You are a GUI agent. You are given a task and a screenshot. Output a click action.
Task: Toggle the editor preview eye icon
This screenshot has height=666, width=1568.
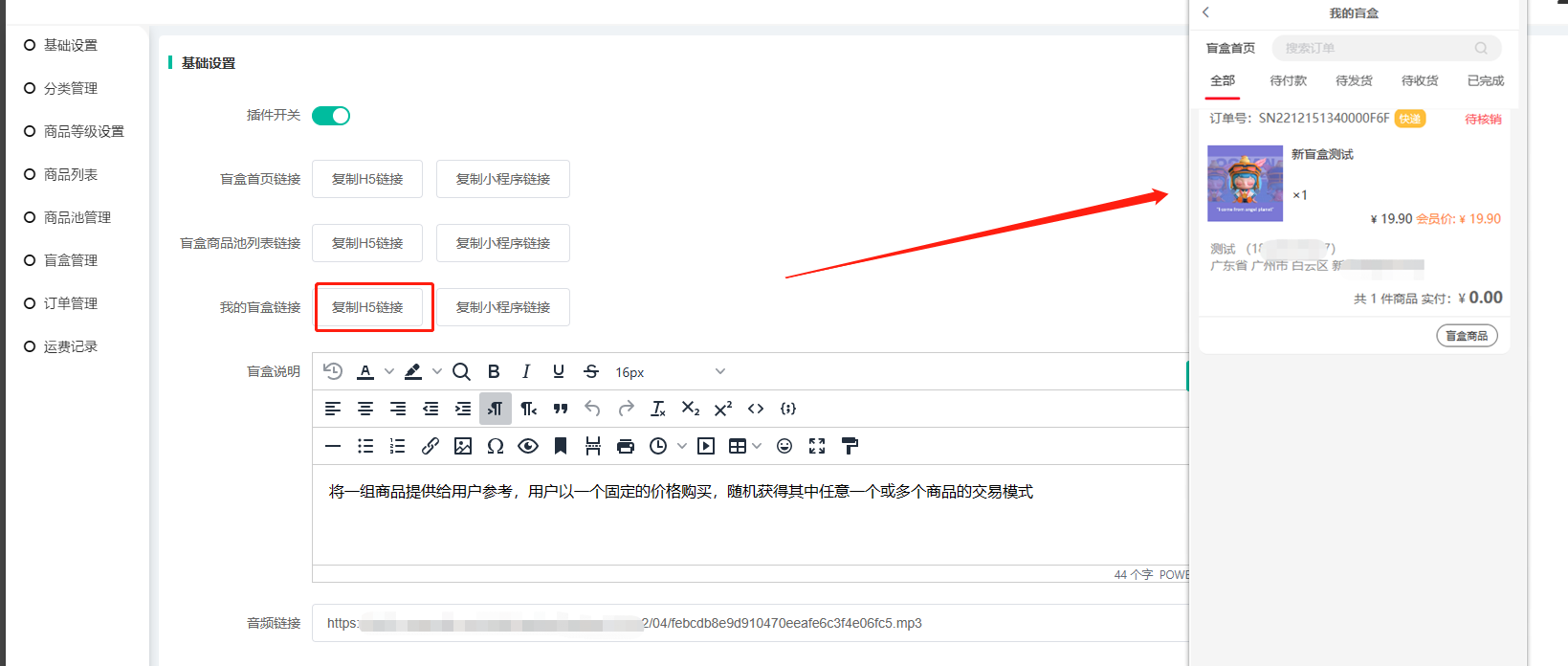click(x=528, y=446)
